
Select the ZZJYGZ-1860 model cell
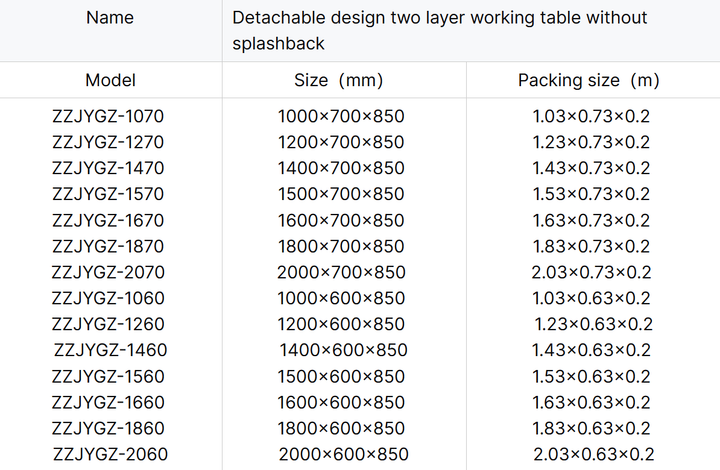click(108, 429)
